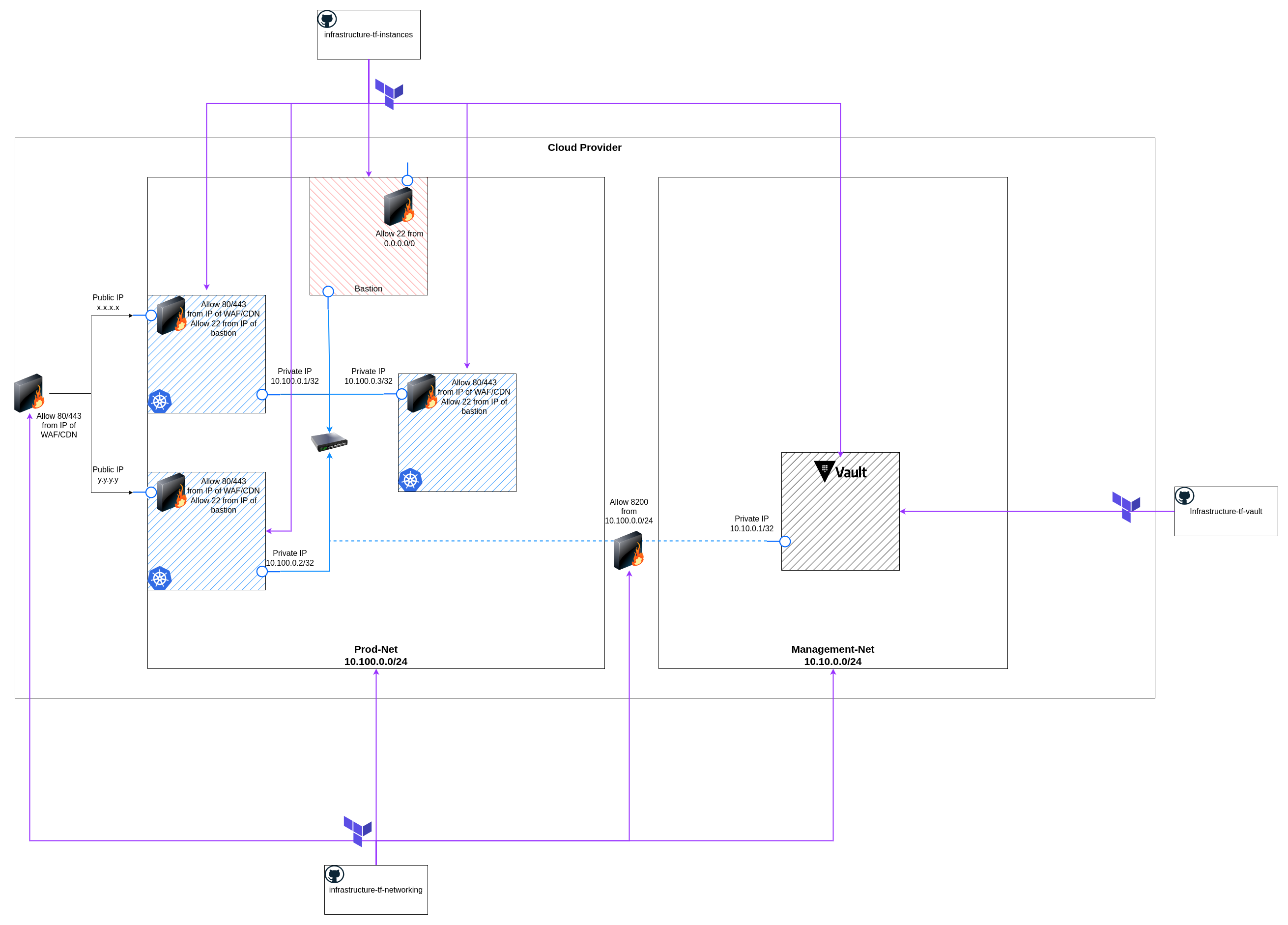This screenshot has height=925, width=1288.
Task: Select 'Private IP 10.100.0.1/32' label
Action: click(295, 376)
